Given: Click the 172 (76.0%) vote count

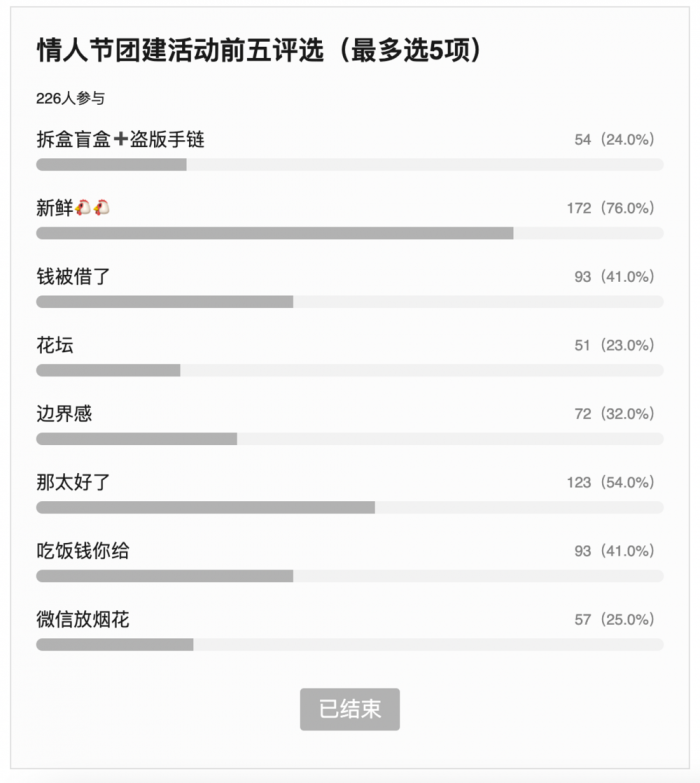Looking at the screenshot, I should click(x=610, y=208).
